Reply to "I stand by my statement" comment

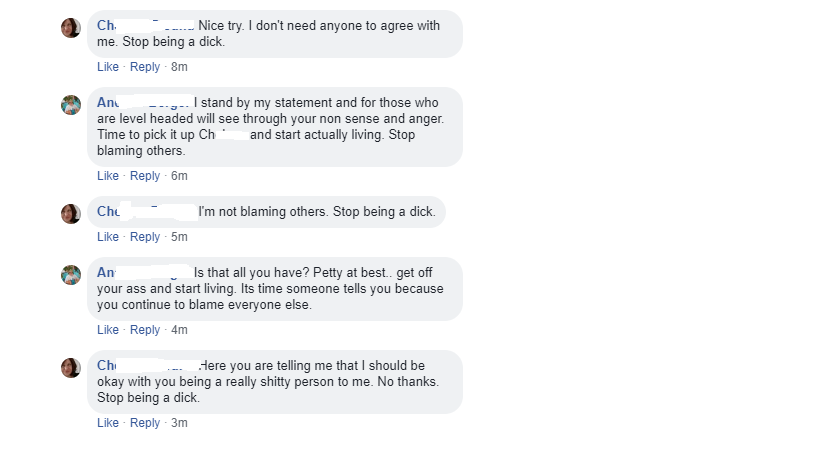(145, 176)
